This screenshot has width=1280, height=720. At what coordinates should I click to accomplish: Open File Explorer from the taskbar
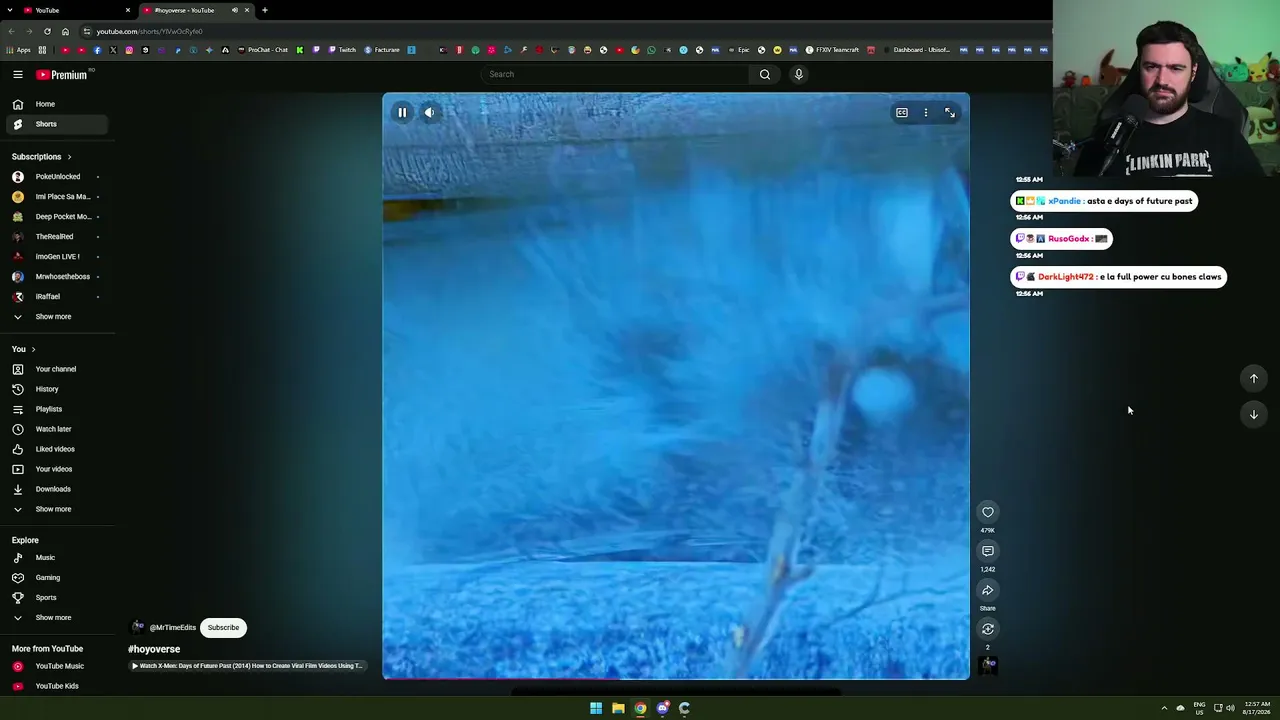[x=618, y=708]
